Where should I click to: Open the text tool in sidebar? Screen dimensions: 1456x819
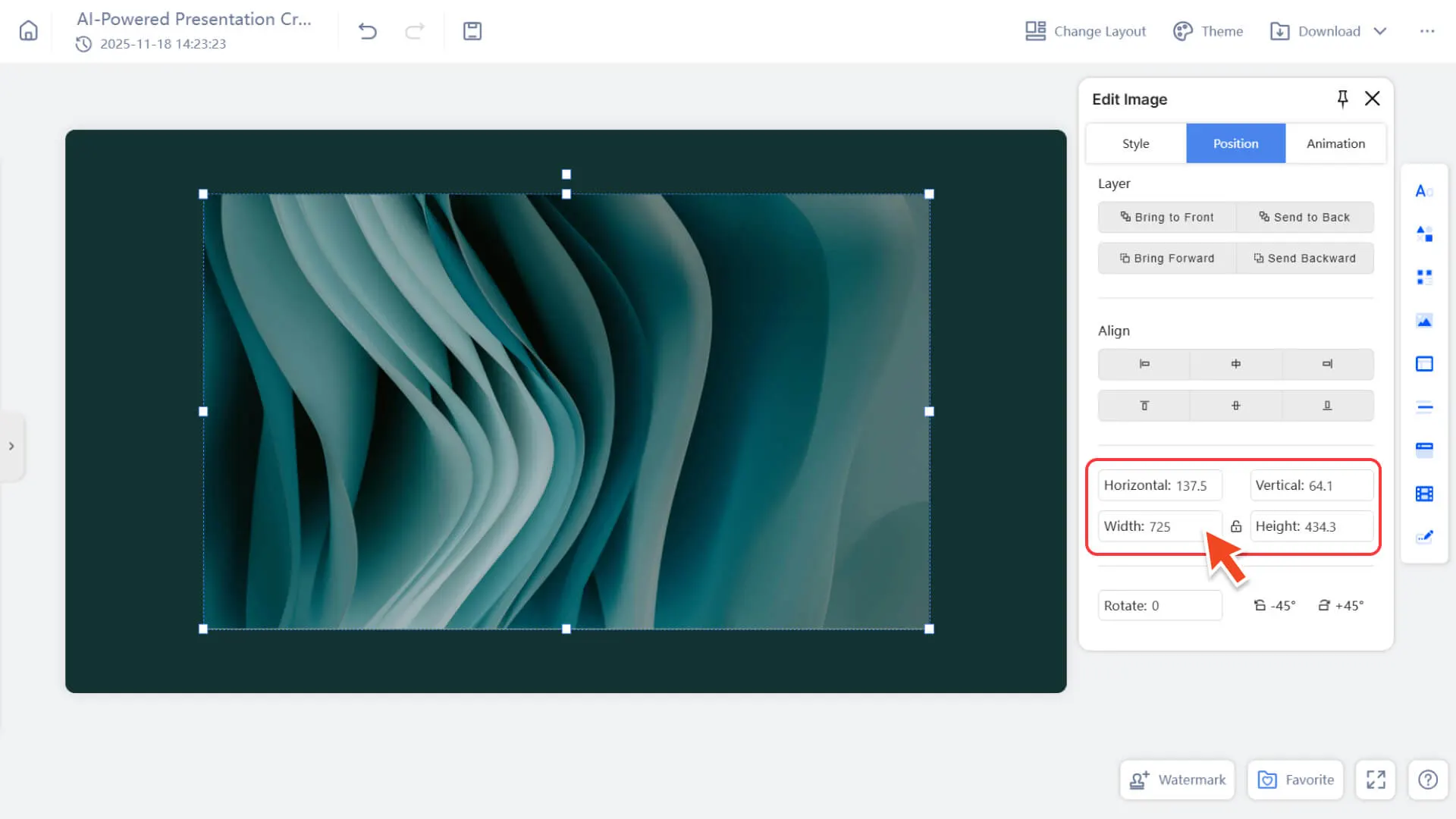[x=1424, y=191]
